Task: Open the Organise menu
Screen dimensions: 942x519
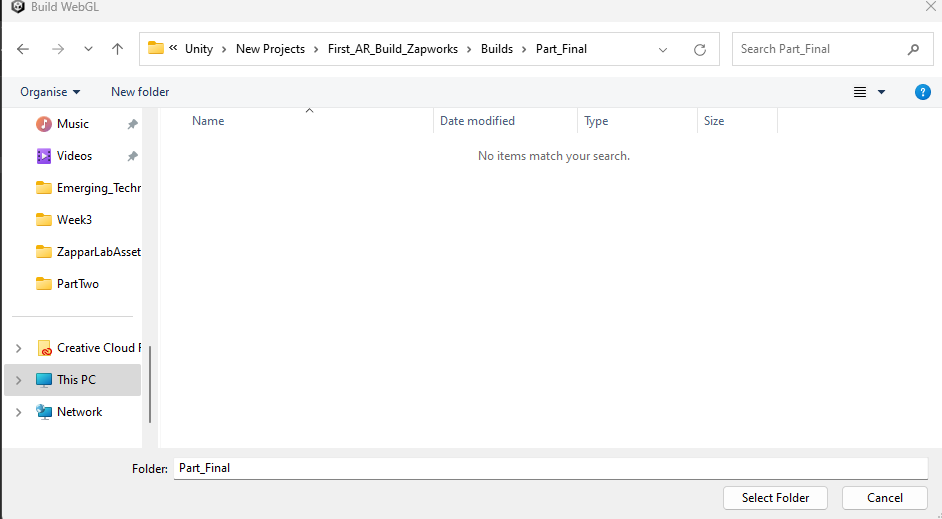Action: [50, 92]
